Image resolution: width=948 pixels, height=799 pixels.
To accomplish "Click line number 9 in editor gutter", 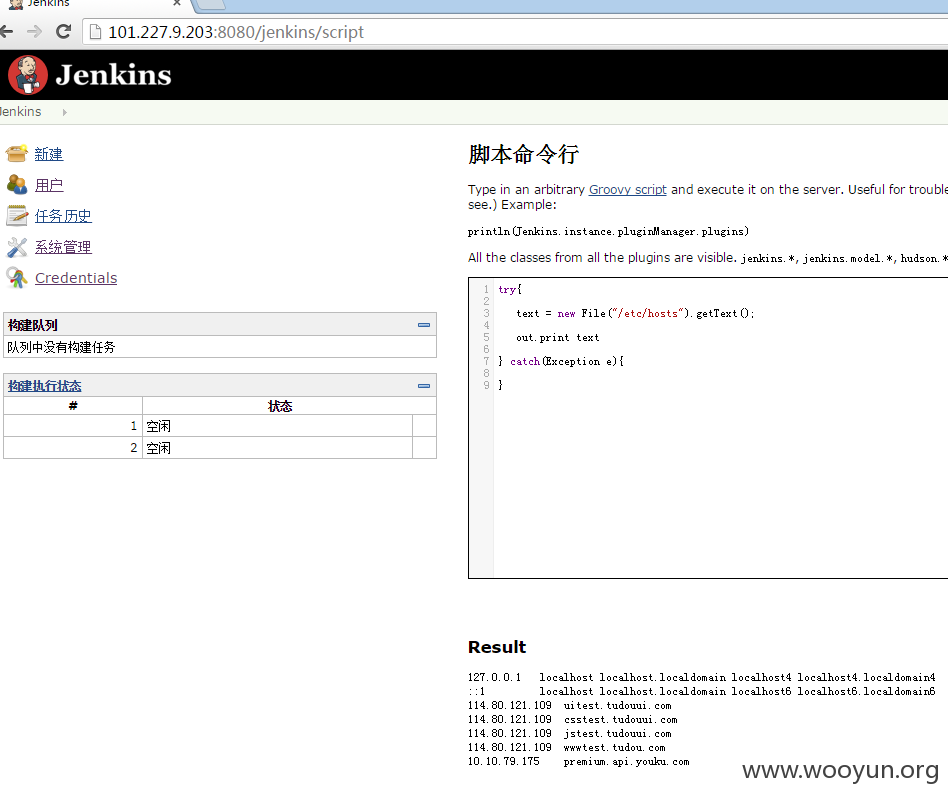I will click(487, 385).
